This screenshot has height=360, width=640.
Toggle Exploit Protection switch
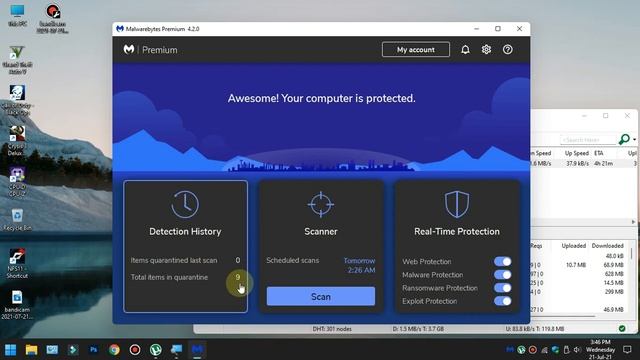click(502, 301)
